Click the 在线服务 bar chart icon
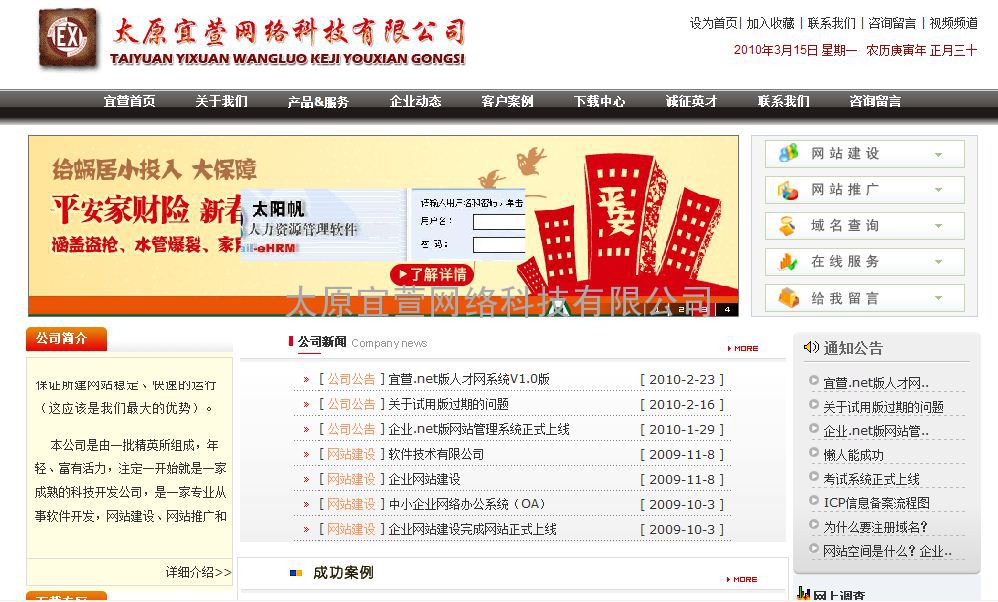The image size is (998, 602). coord(789,262)
